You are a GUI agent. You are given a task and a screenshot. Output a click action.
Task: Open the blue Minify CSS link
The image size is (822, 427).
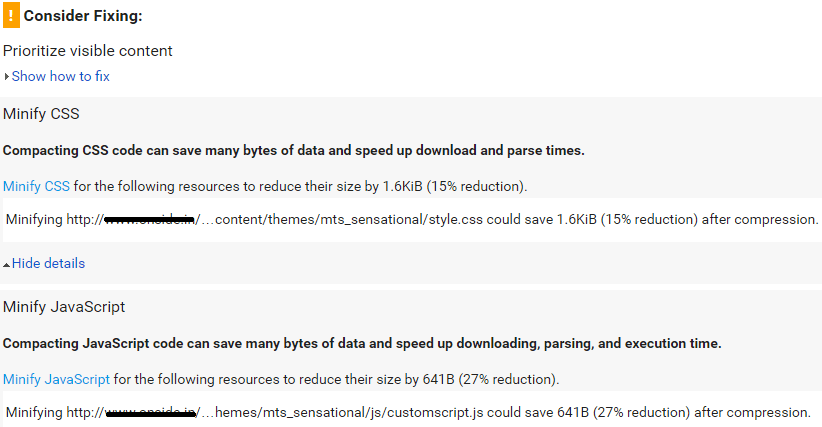pyautogui.click(x=36, y=187)
